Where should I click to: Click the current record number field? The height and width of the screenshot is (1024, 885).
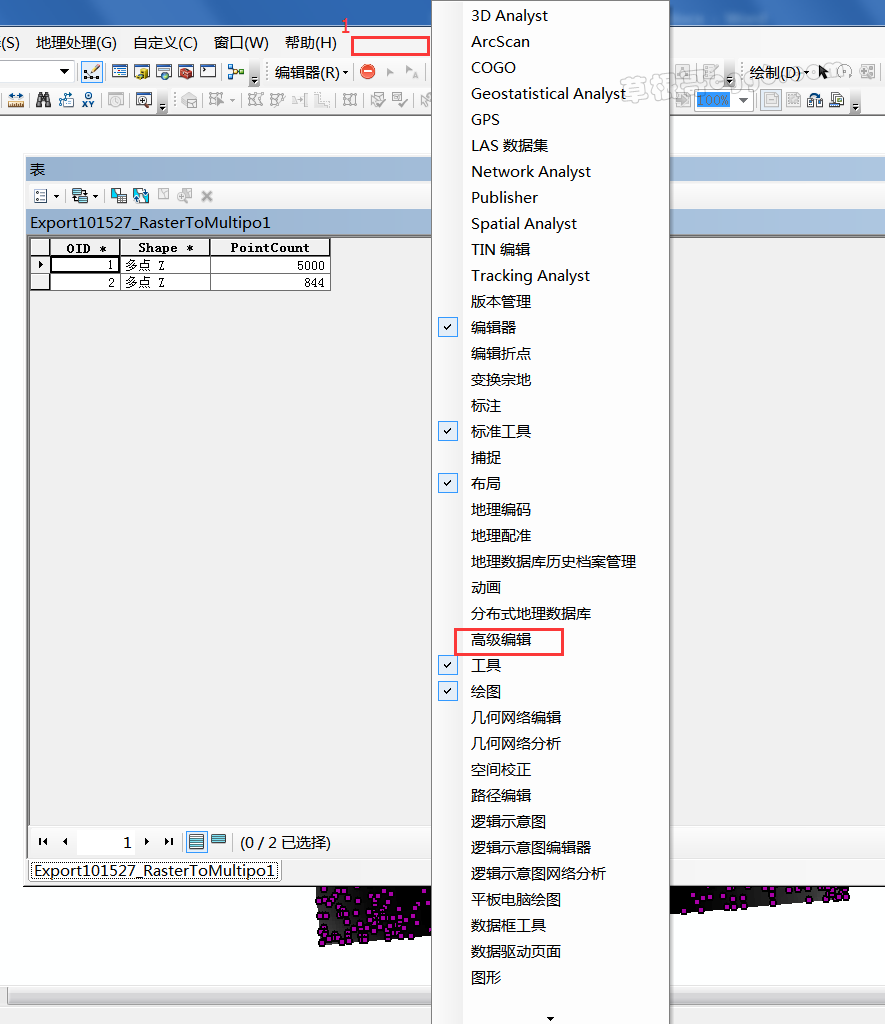point(105,842)
